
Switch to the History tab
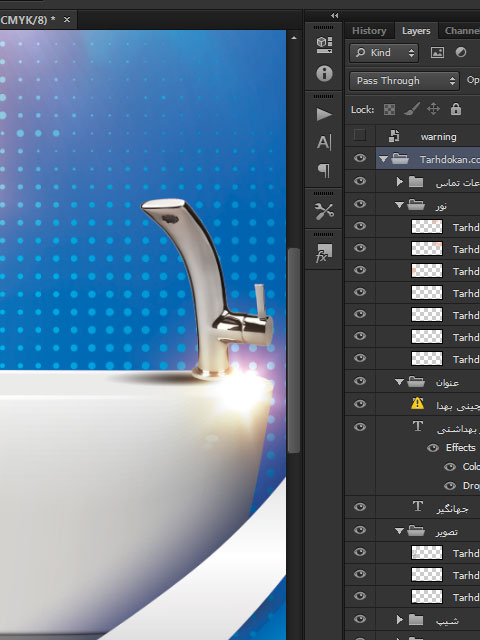click(x=369, y=31)
